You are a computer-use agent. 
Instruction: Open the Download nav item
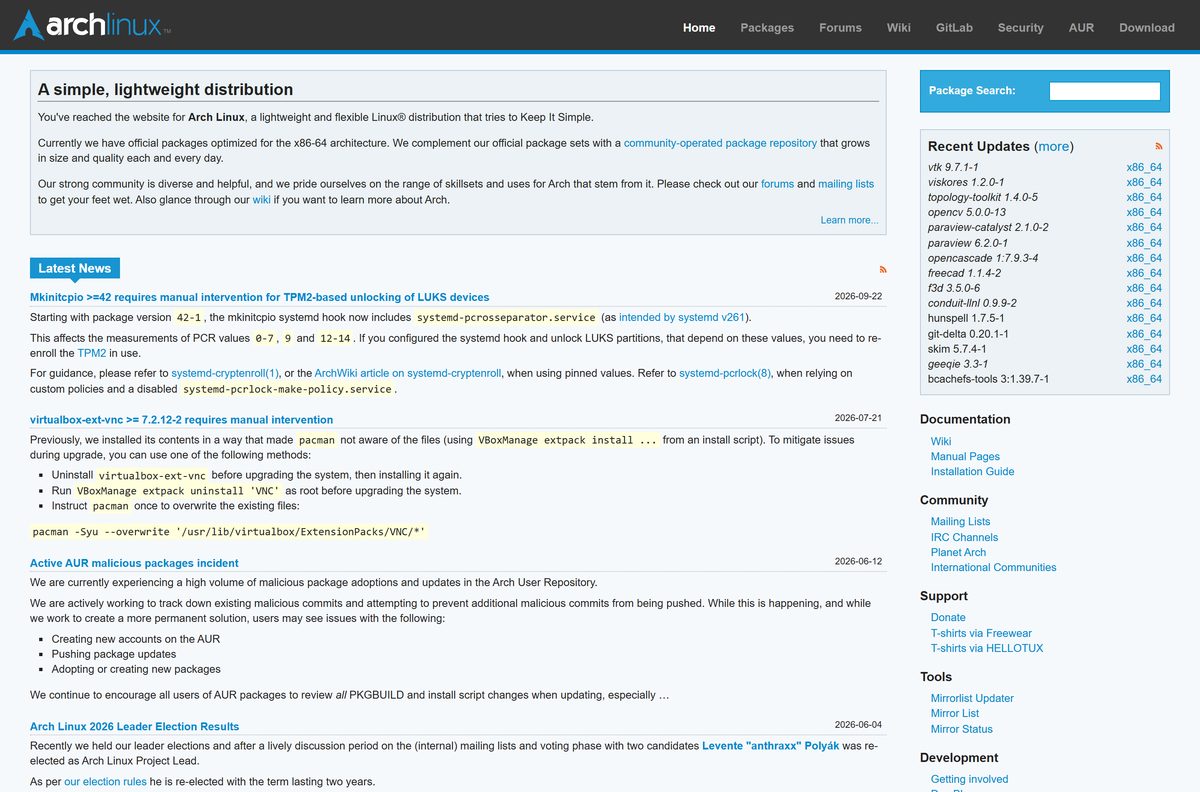coord(1147,27)
